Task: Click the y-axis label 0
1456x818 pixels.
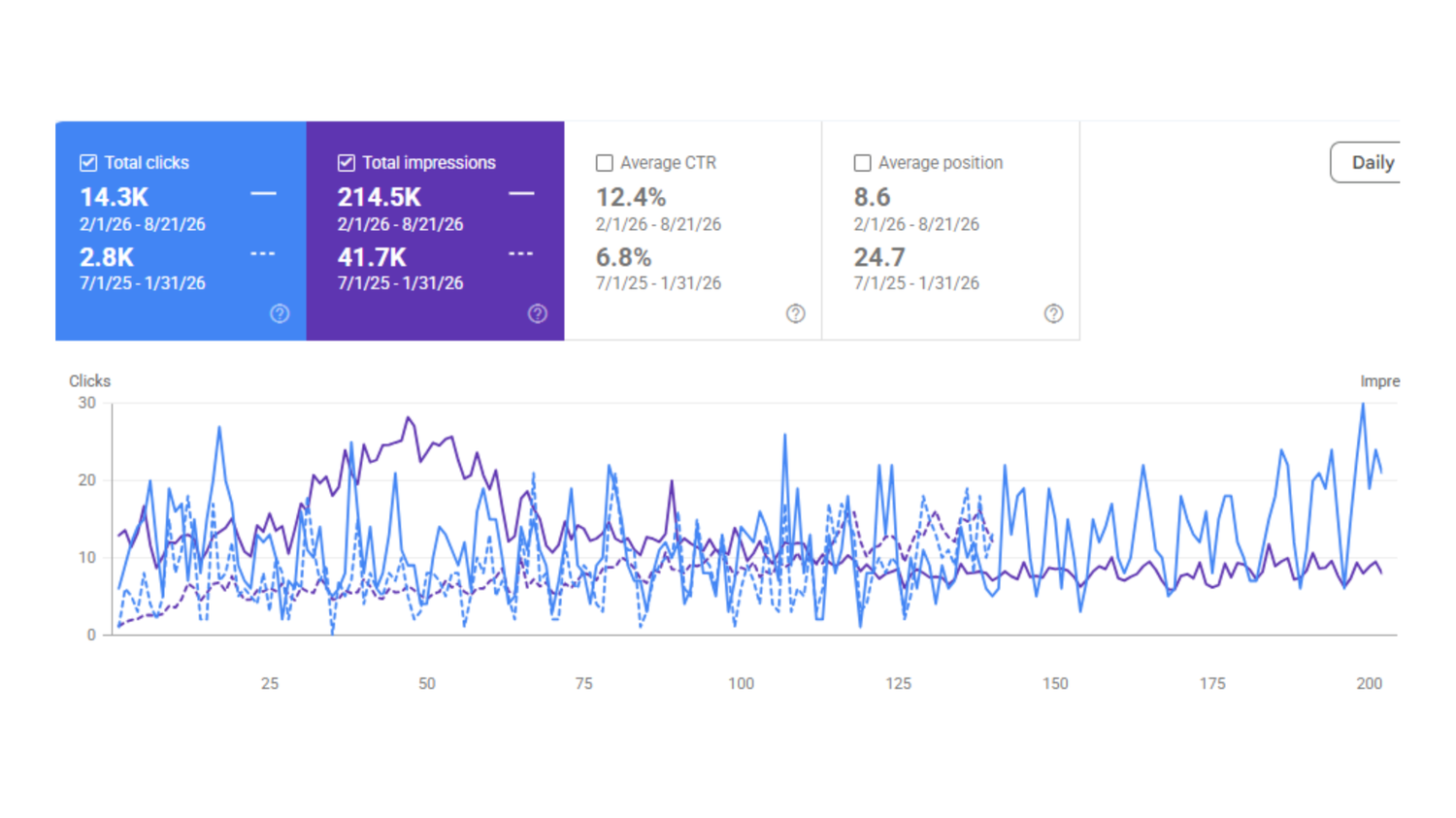Action: tap(91, 635)
